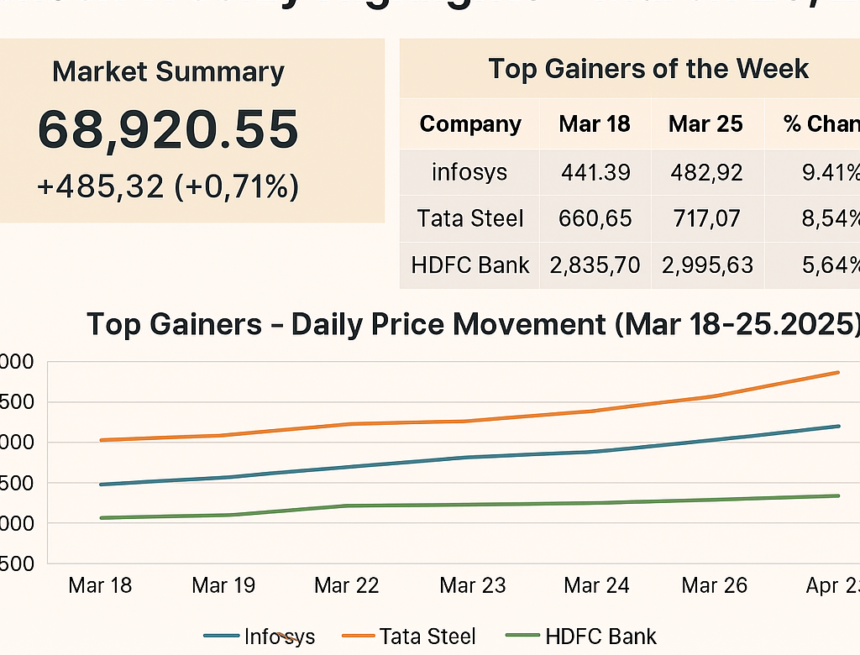Click the 482,92 cell for infosys
The image size is (860, 655).
click(706, 172)
